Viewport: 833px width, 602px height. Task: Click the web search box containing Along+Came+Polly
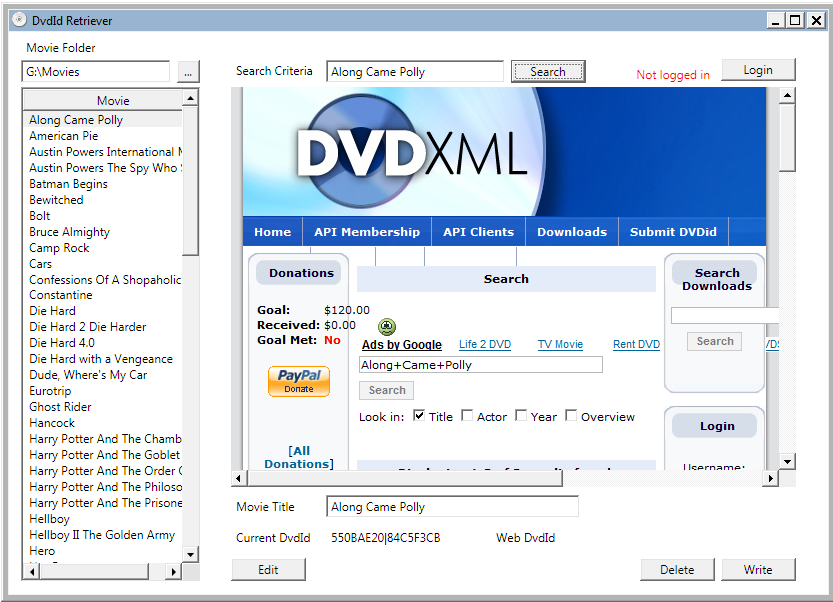481,365
